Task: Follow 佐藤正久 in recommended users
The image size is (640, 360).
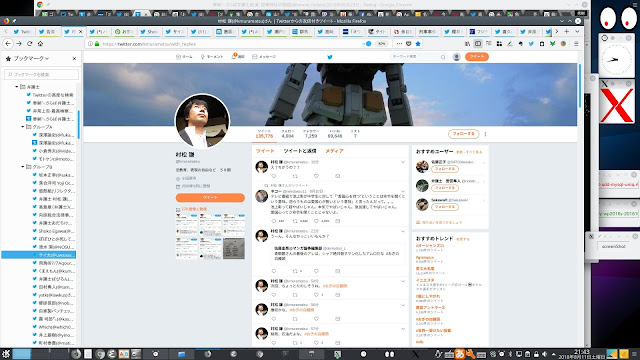Action: [444, 169]
